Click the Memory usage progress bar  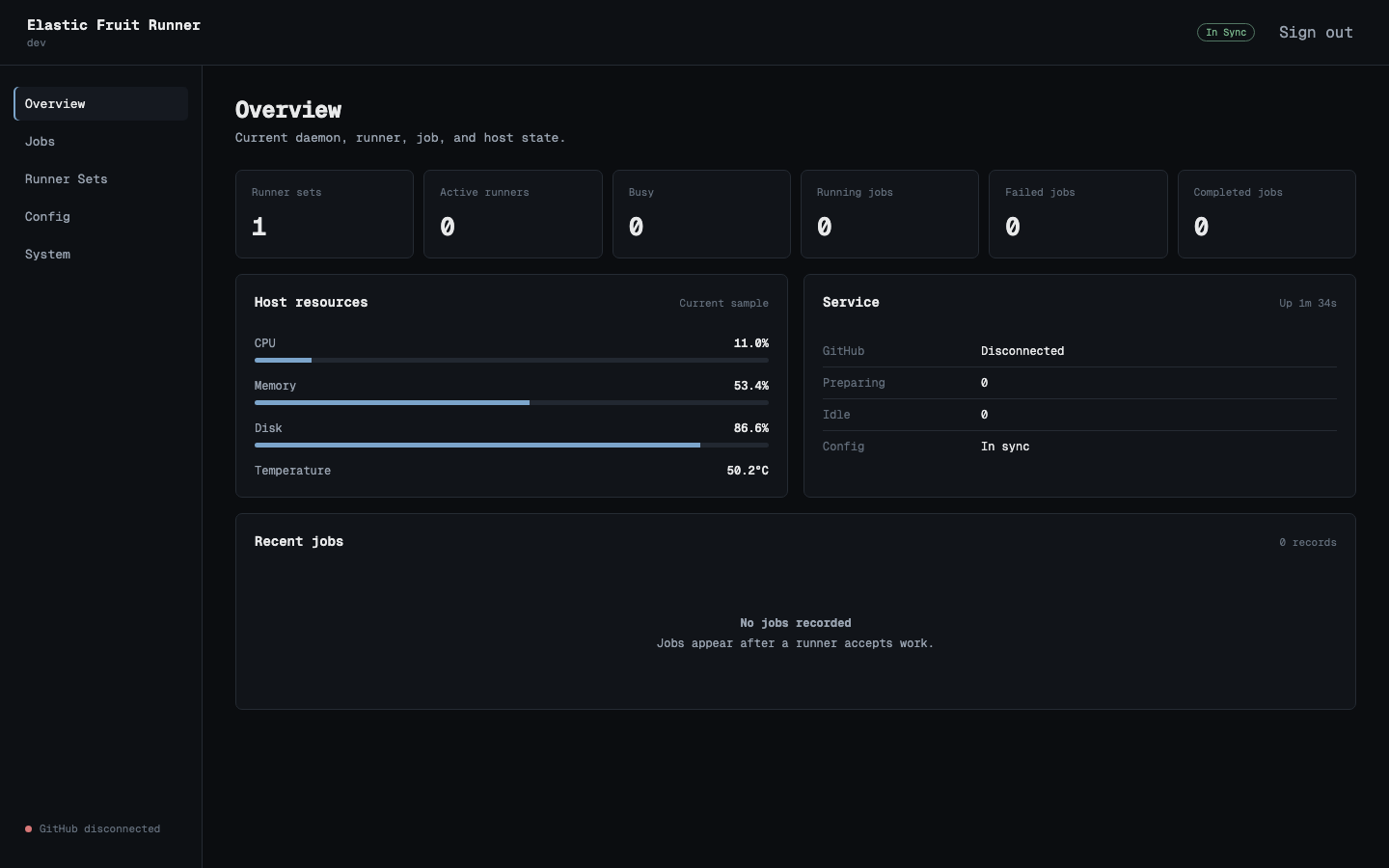511,402
